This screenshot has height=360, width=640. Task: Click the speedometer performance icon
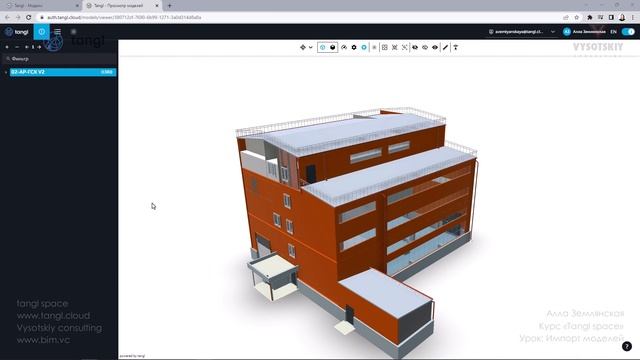[x=344, y=47]
